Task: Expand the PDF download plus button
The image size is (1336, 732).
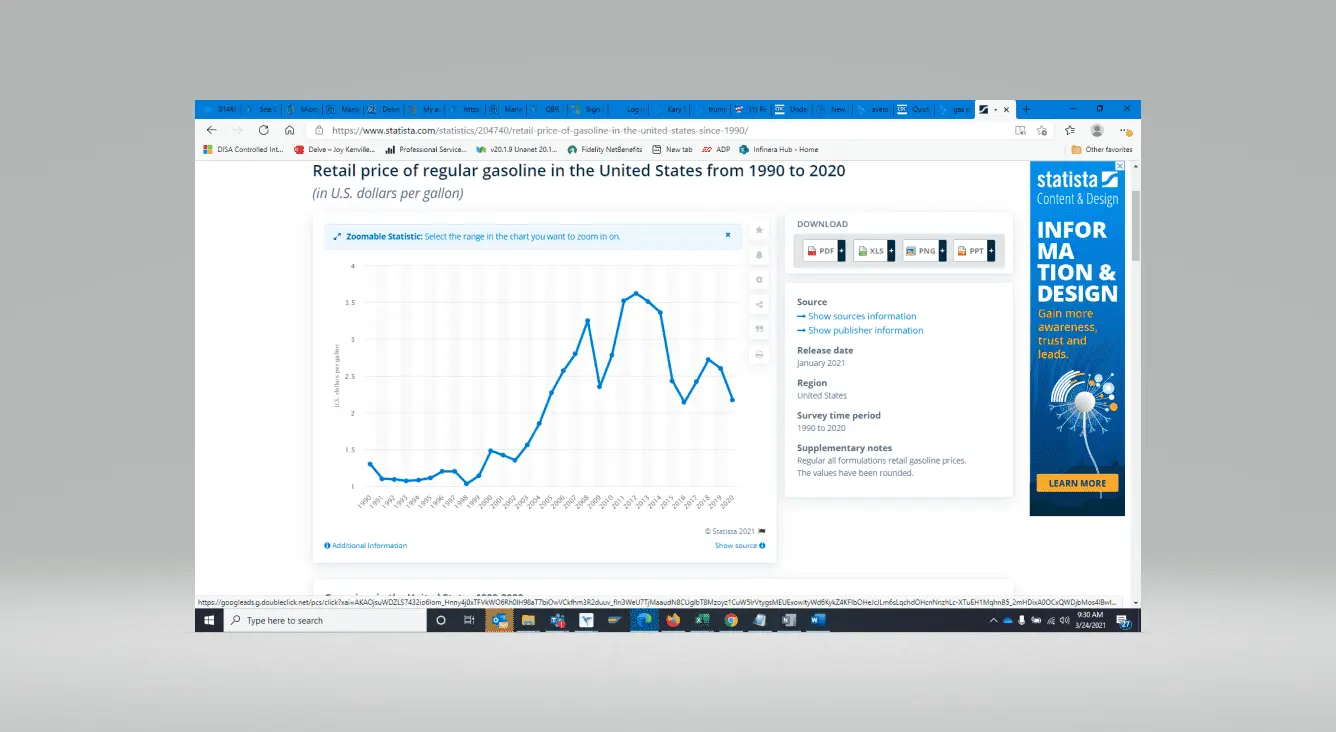Action: pos(841,251)
